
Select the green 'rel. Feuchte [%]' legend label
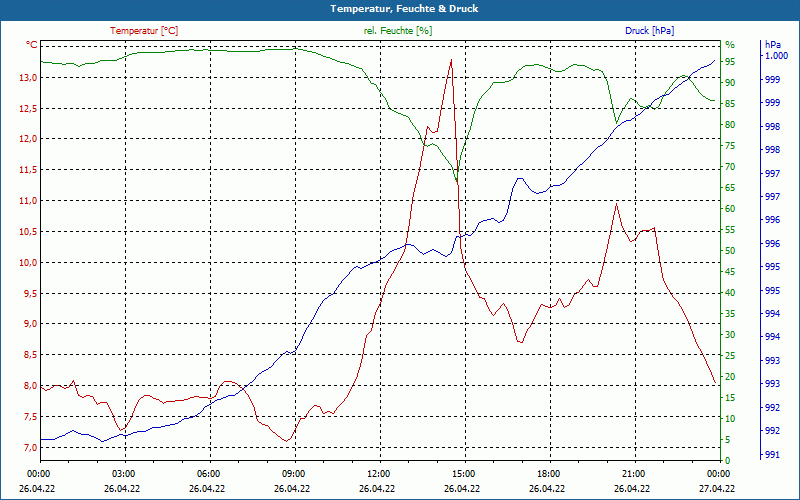(x=398, y=31)
